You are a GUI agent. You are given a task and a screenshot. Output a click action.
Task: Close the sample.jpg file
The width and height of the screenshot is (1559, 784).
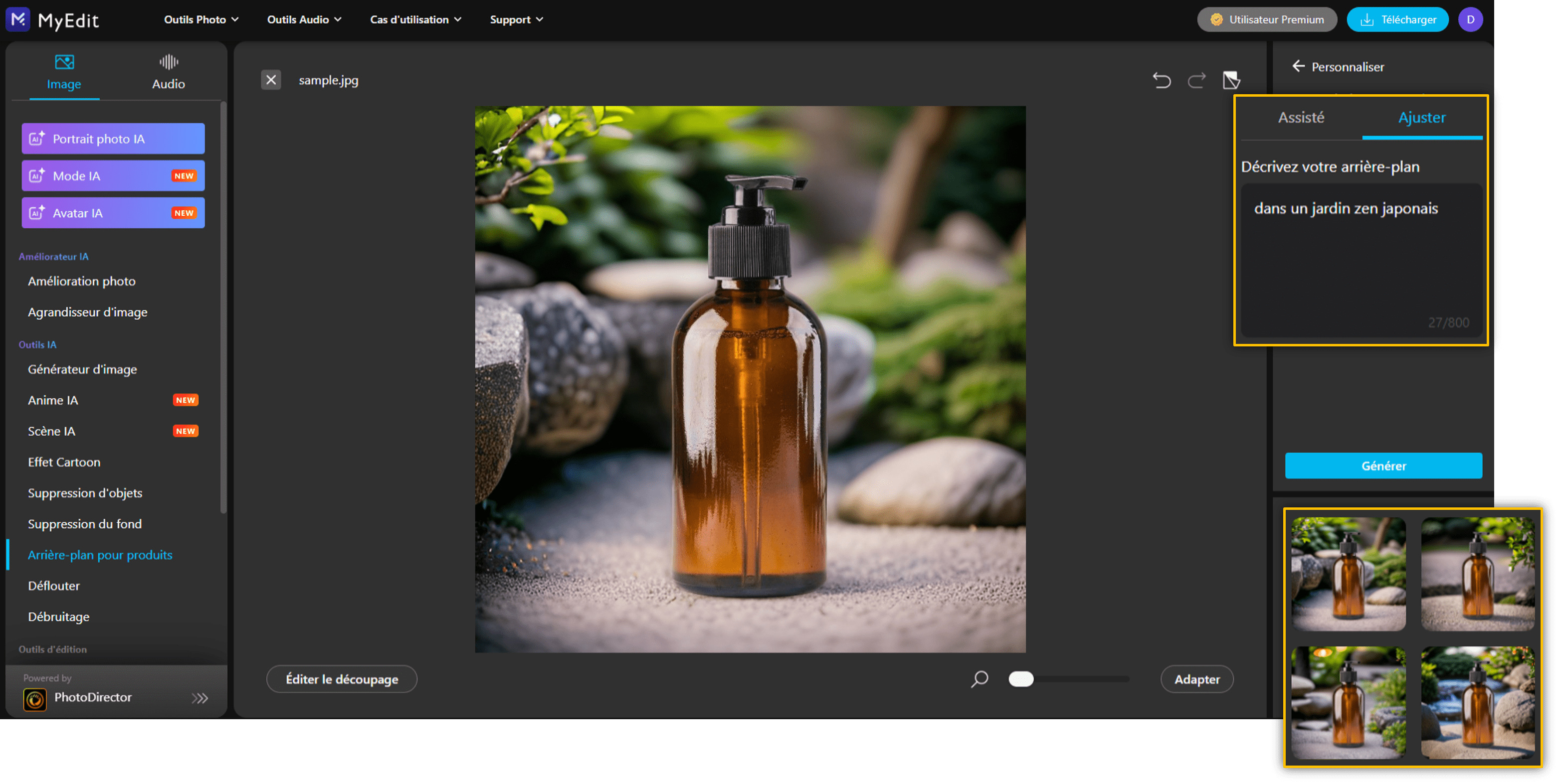click(270, 80)
